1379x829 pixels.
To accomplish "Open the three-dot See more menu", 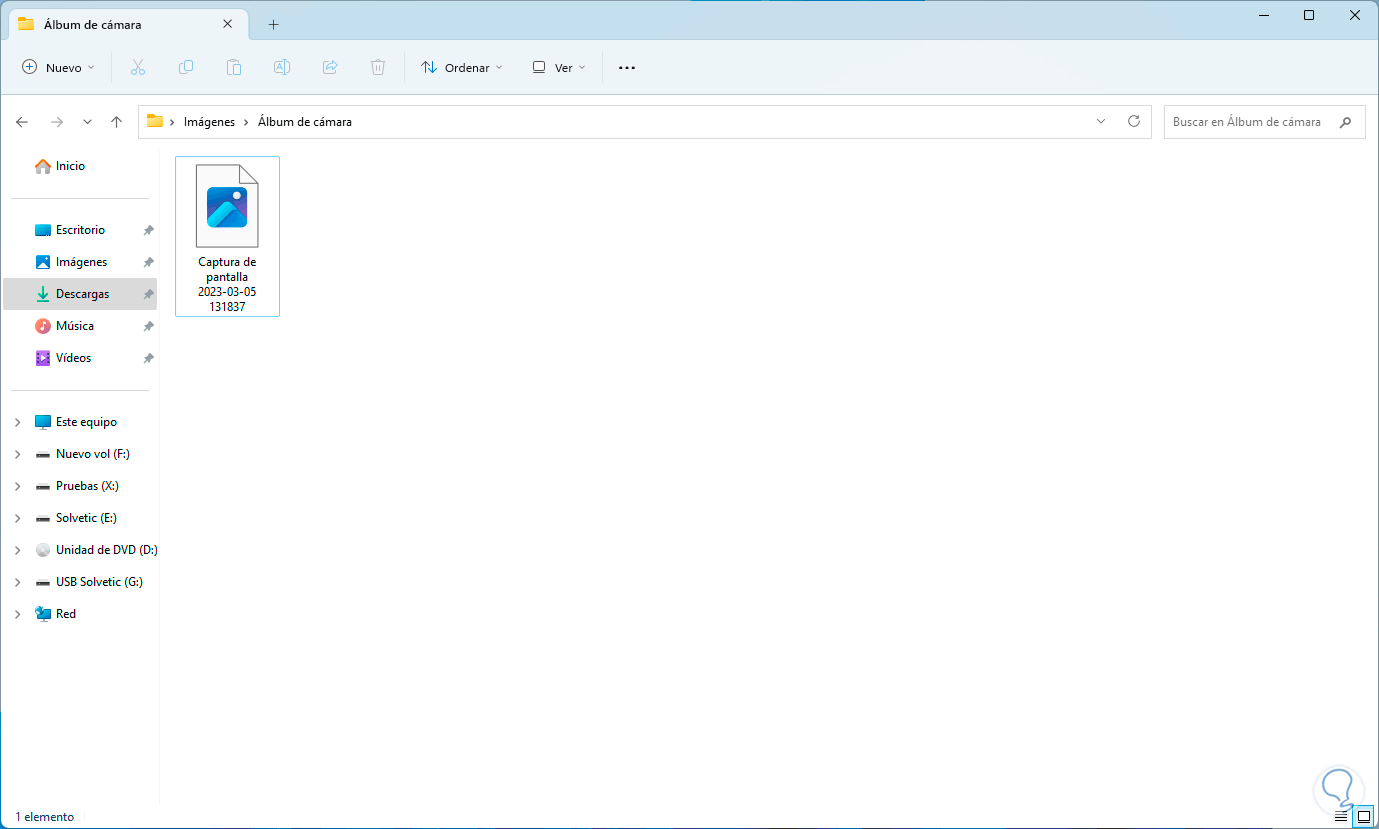I will pyautogui.click(x=627, y=67).
